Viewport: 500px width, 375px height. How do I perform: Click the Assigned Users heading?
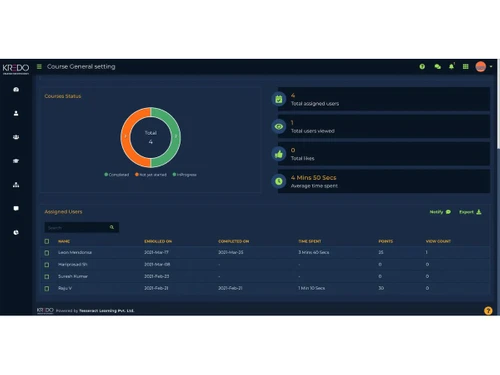63,212
